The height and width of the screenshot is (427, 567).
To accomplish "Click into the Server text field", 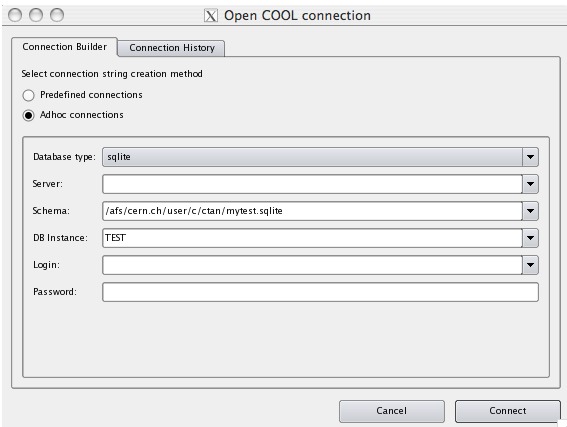I will [x=312, y=184].
